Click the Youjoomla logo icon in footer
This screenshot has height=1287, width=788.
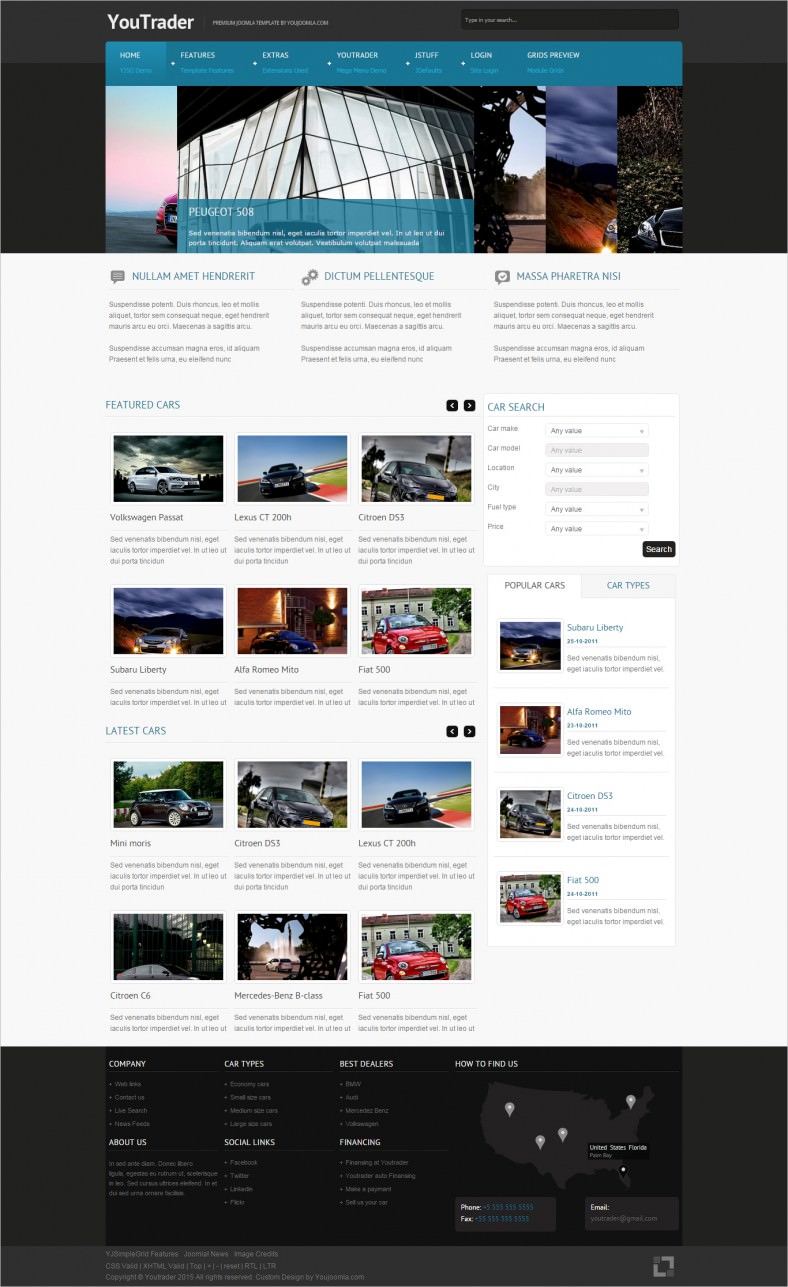pyautogui.click(x=663, y=1265)
